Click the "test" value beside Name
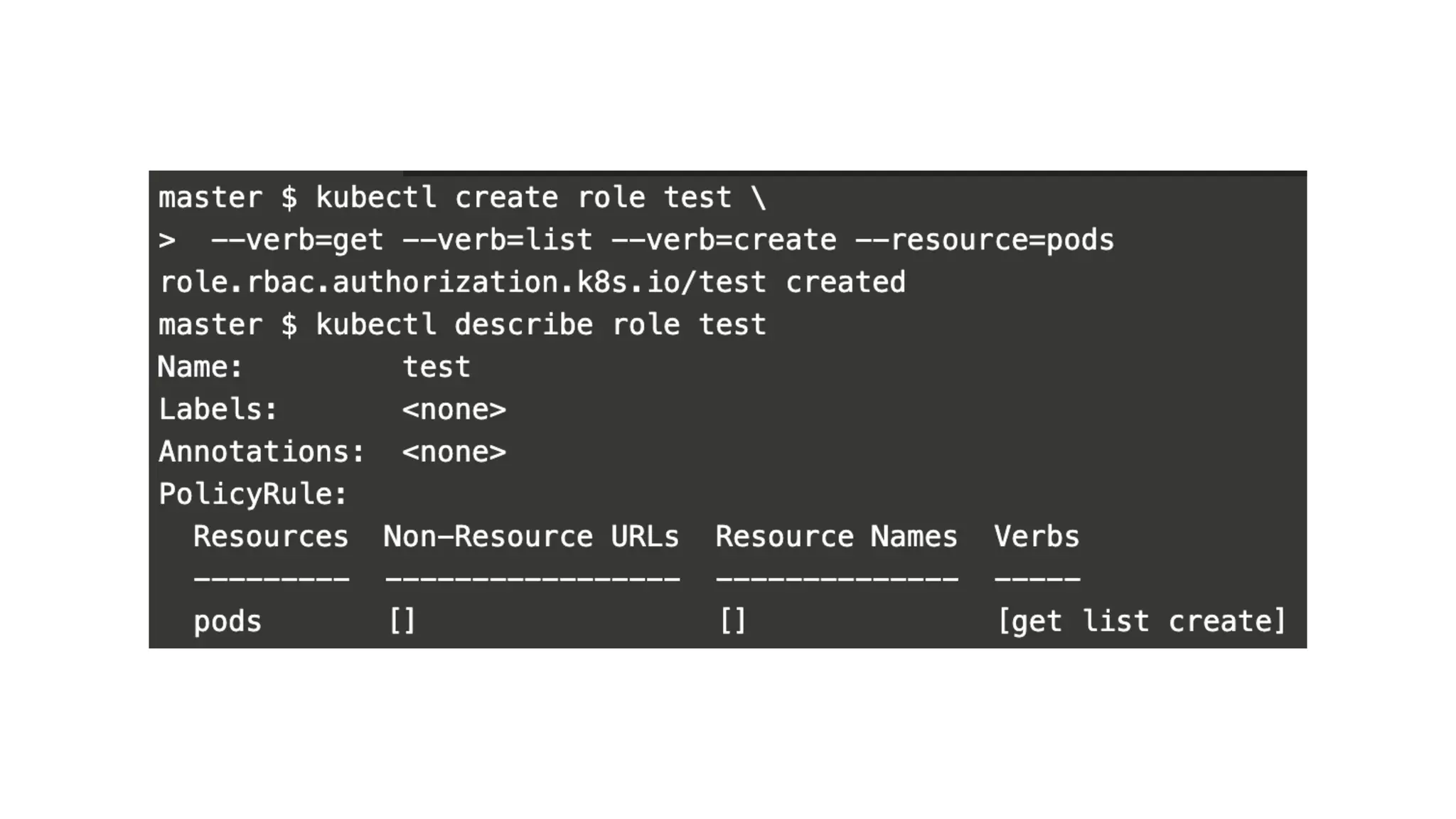Viewport: 1456px width, 819px height. (x=436, y=368)
